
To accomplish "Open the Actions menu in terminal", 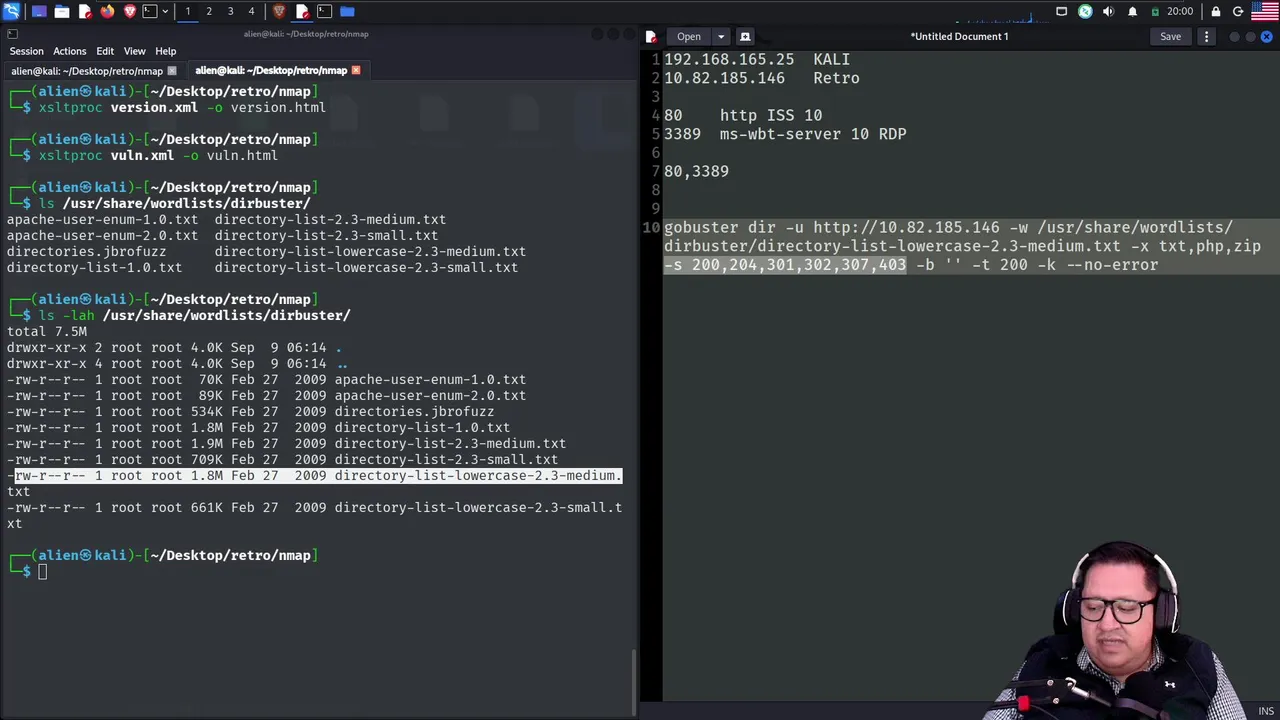I will (x=69, y=51).
